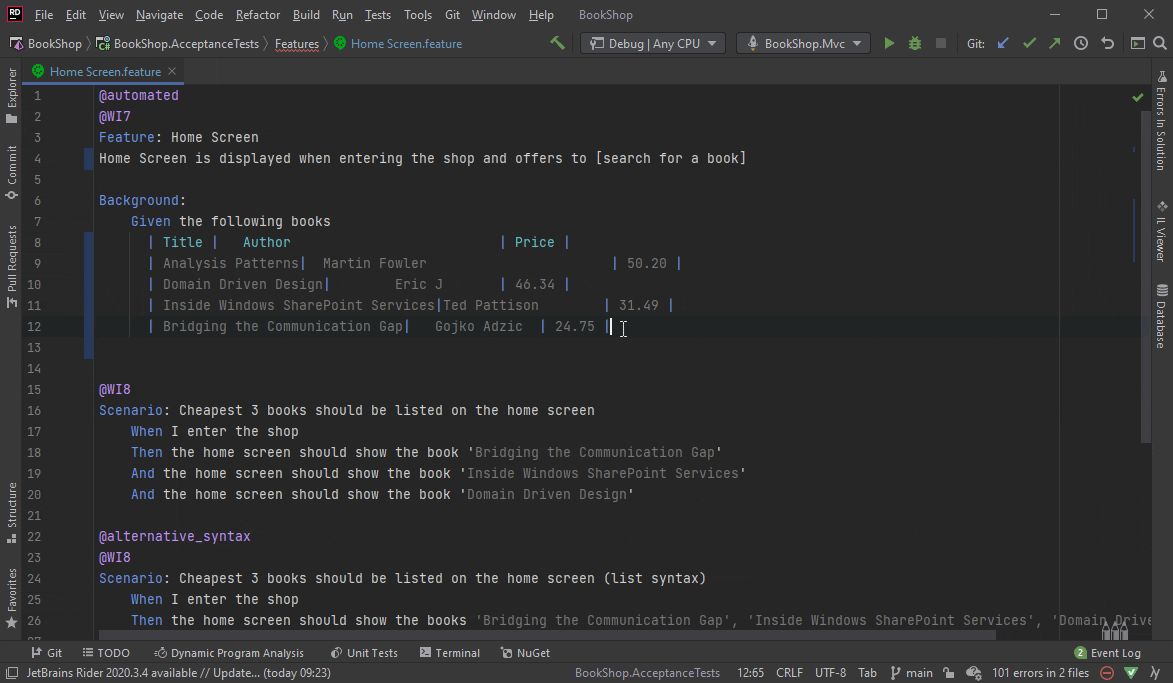Image resolution: width=1173 pixels, height=683 pixels.
Task: Open Git update (blue pull arrow) action
Action: [1002, 43]
